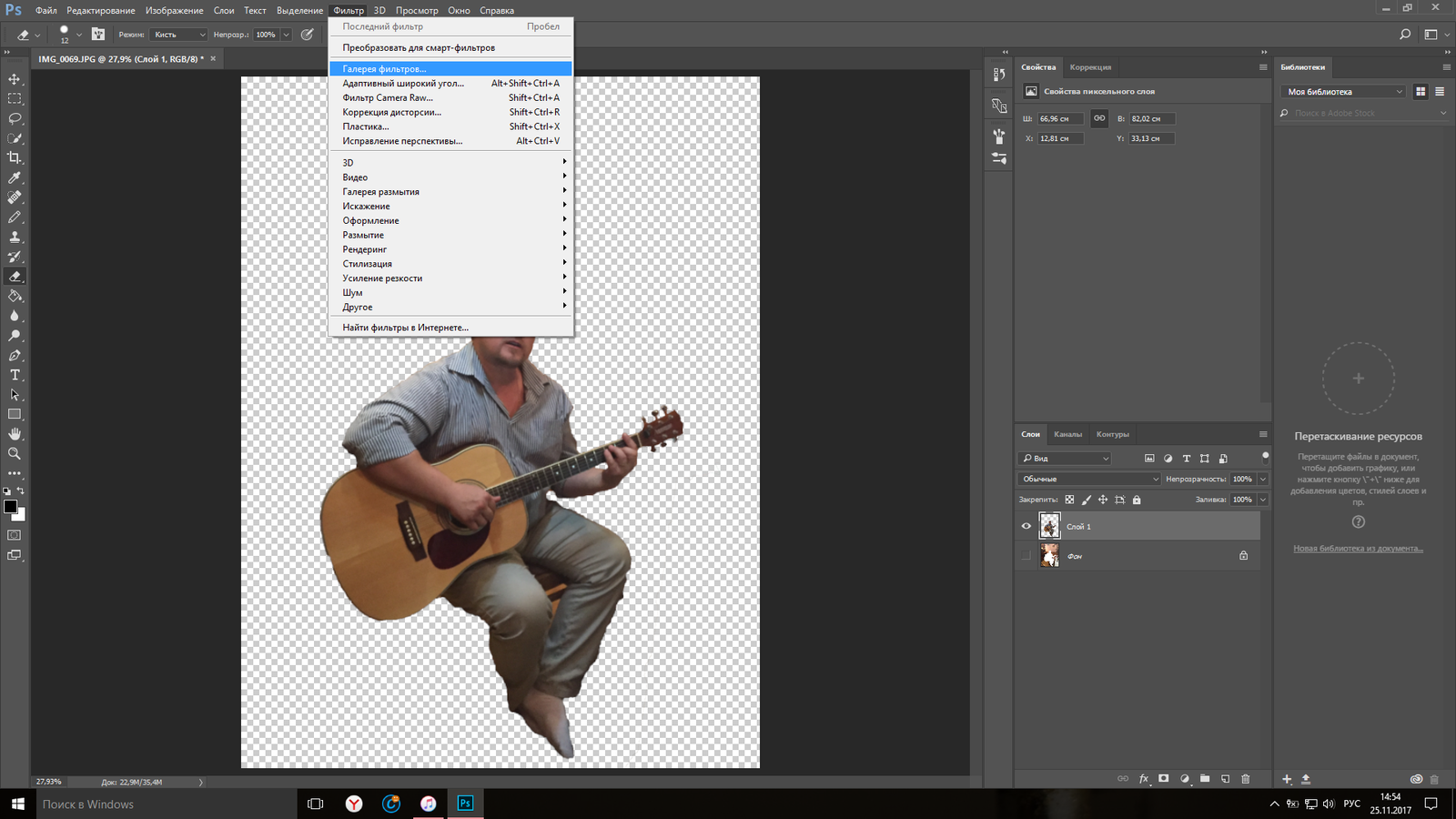Hide Слой 1 layer visibility eye
1456x819 pixels.
(x=1026, y=526)
